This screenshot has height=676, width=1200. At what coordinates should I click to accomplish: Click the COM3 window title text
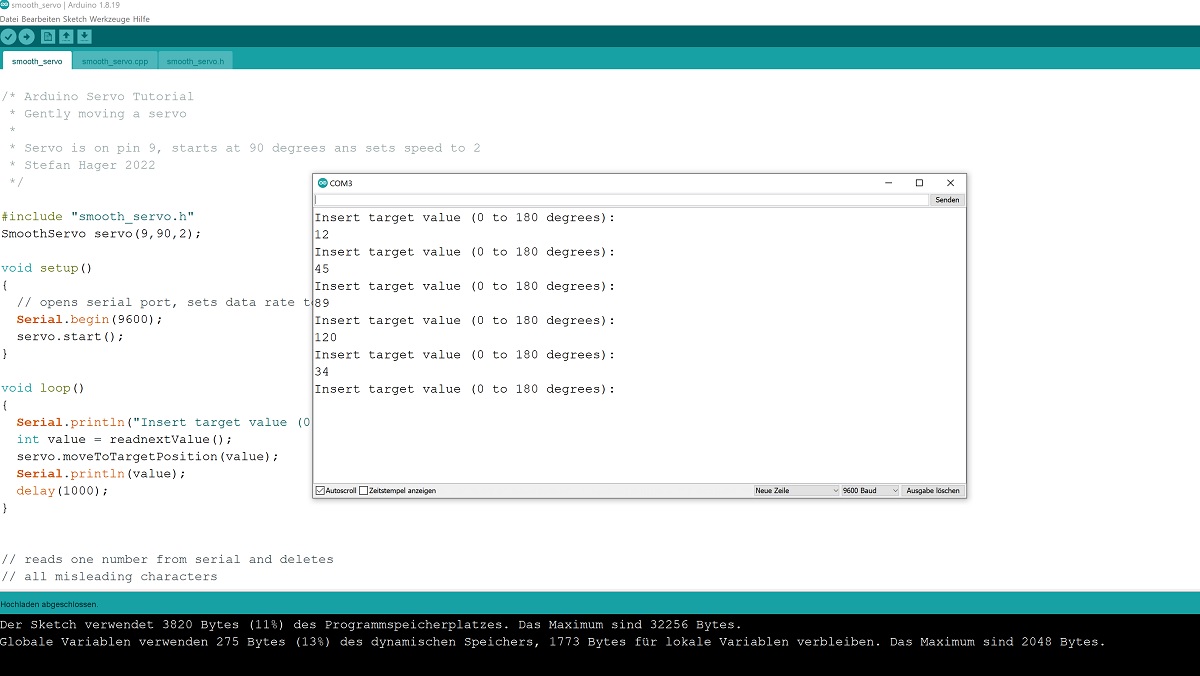[341, 183]
